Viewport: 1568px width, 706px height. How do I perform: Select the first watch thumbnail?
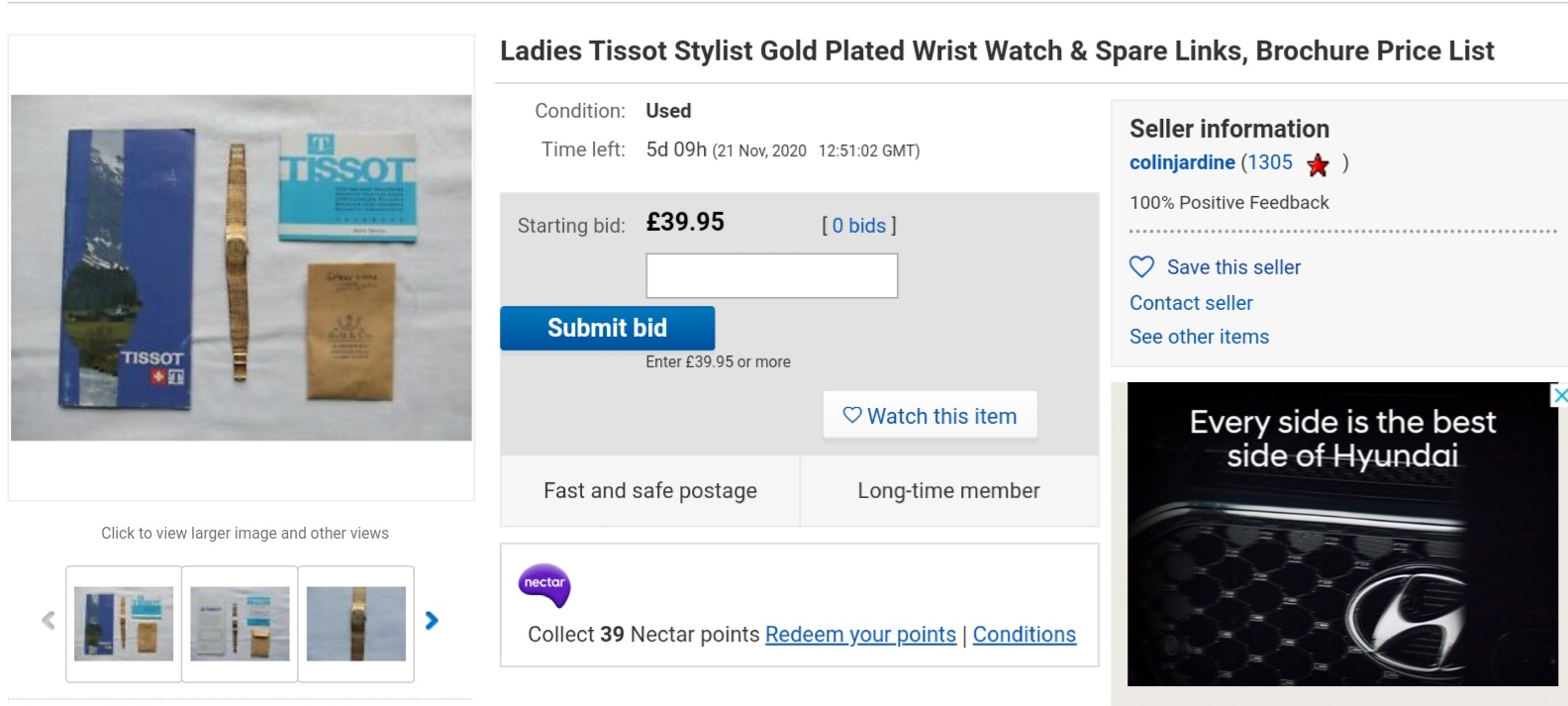[x=124, y=624]
